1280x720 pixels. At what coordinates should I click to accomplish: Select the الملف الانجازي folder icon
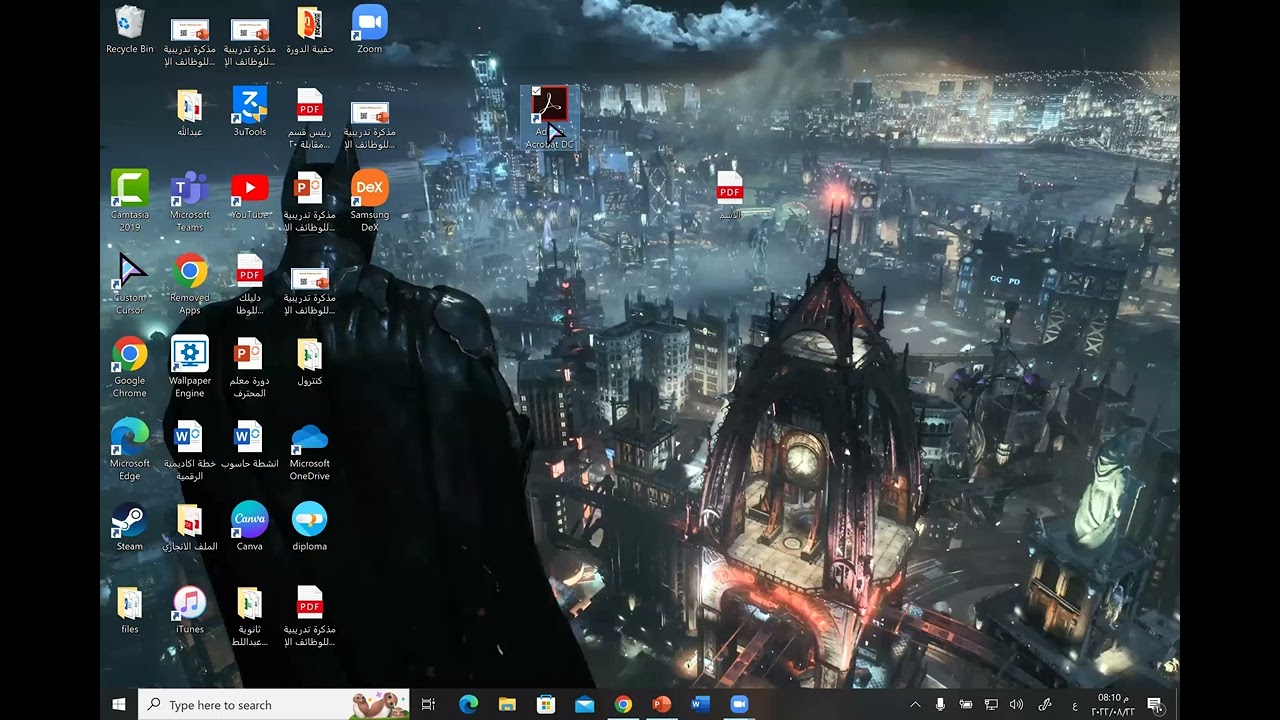pyautogui.click(x=190, y=527)
